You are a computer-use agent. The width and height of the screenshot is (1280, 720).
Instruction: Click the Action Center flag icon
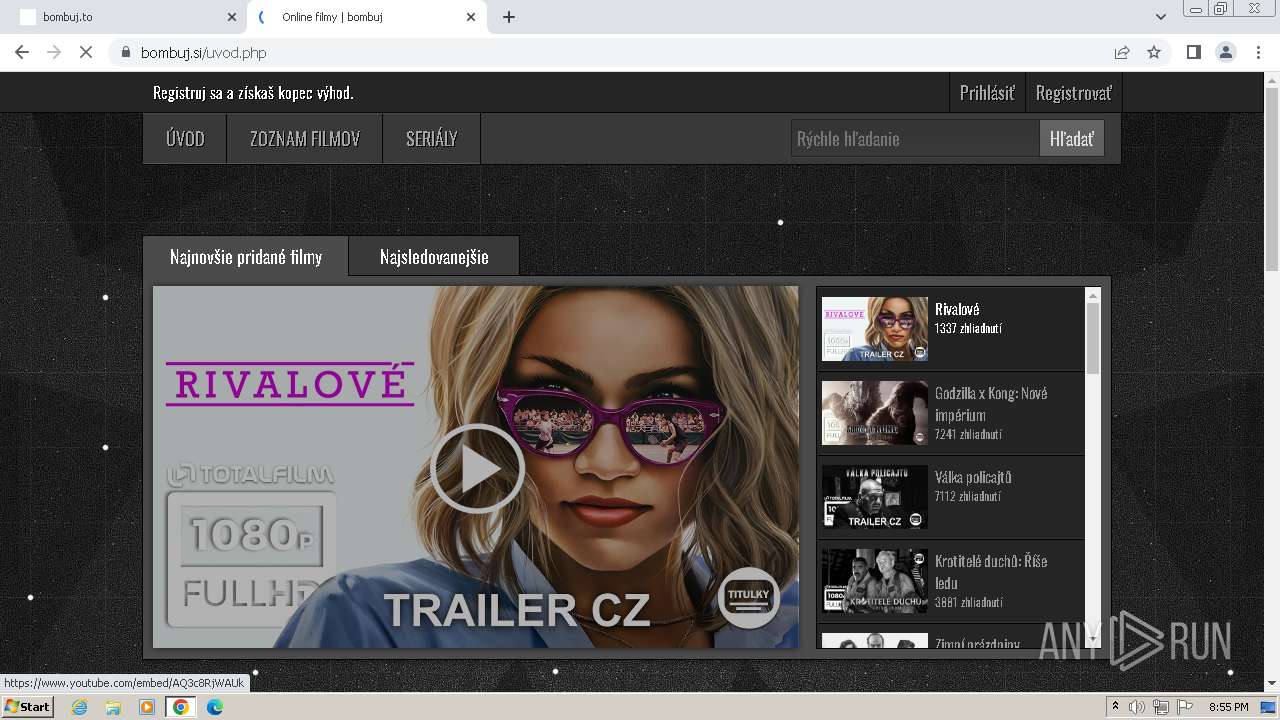point(1185,707)
